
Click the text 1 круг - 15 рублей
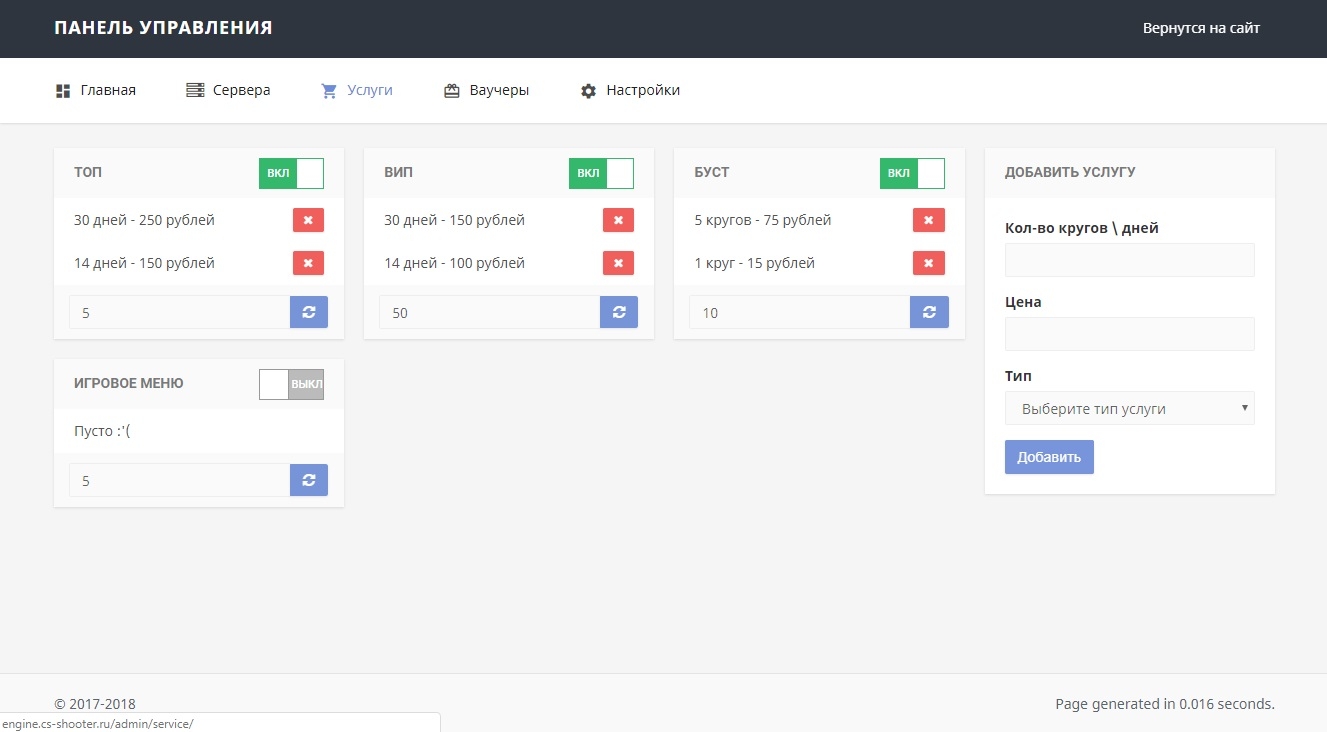[x=755, y=263]
